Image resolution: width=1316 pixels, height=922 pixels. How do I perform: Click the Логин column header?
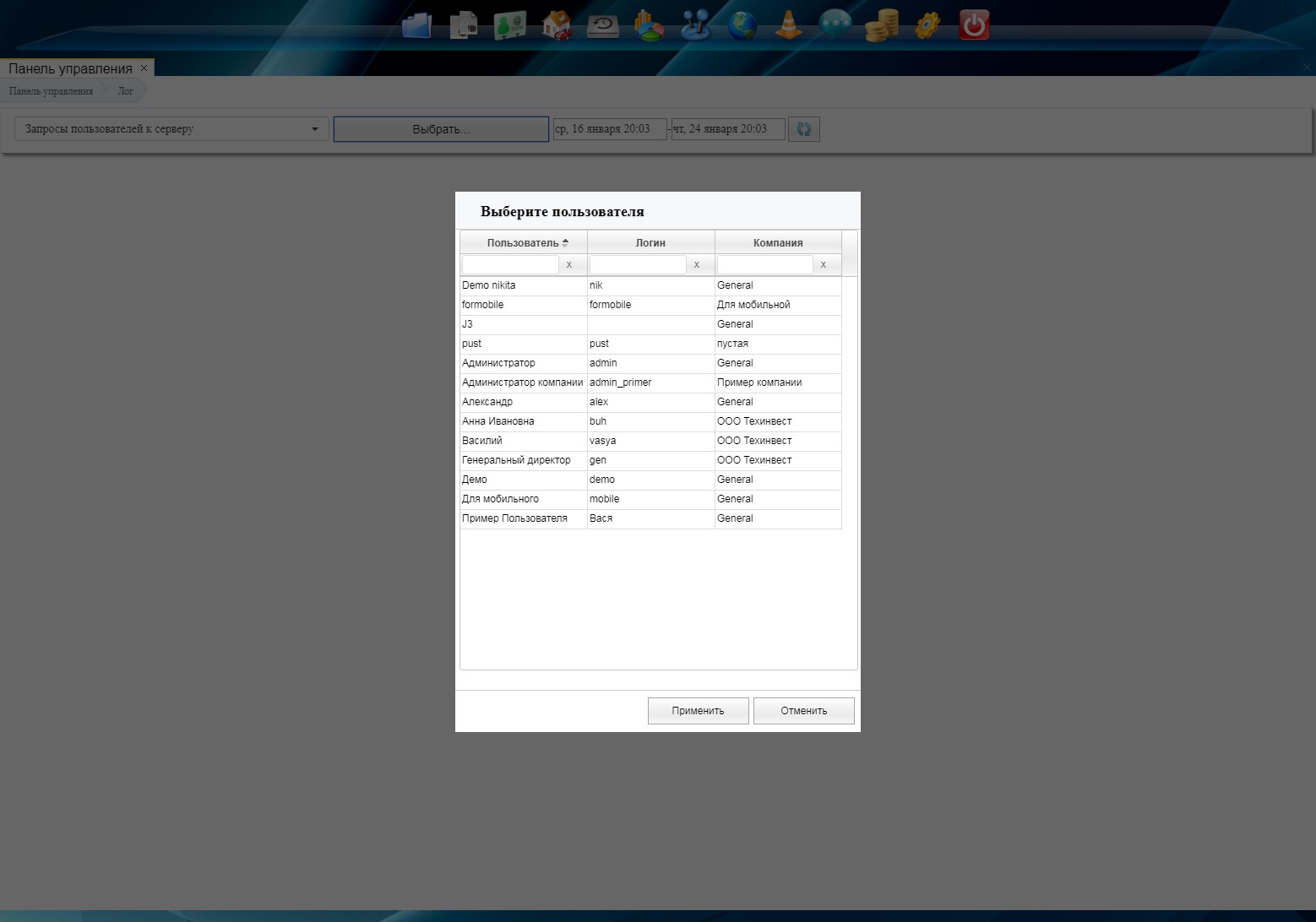point(650,242)
